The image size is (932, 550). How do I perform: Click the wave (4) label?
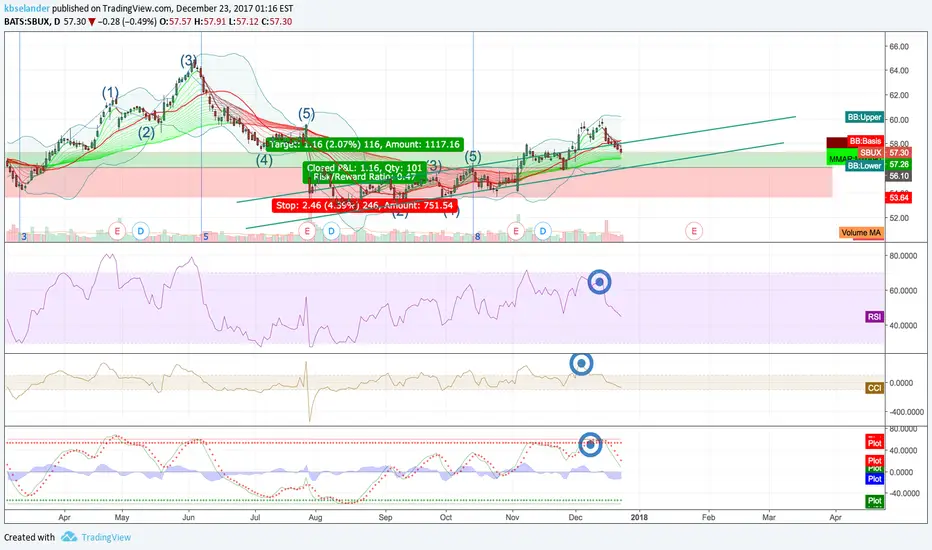pos(264,160)
